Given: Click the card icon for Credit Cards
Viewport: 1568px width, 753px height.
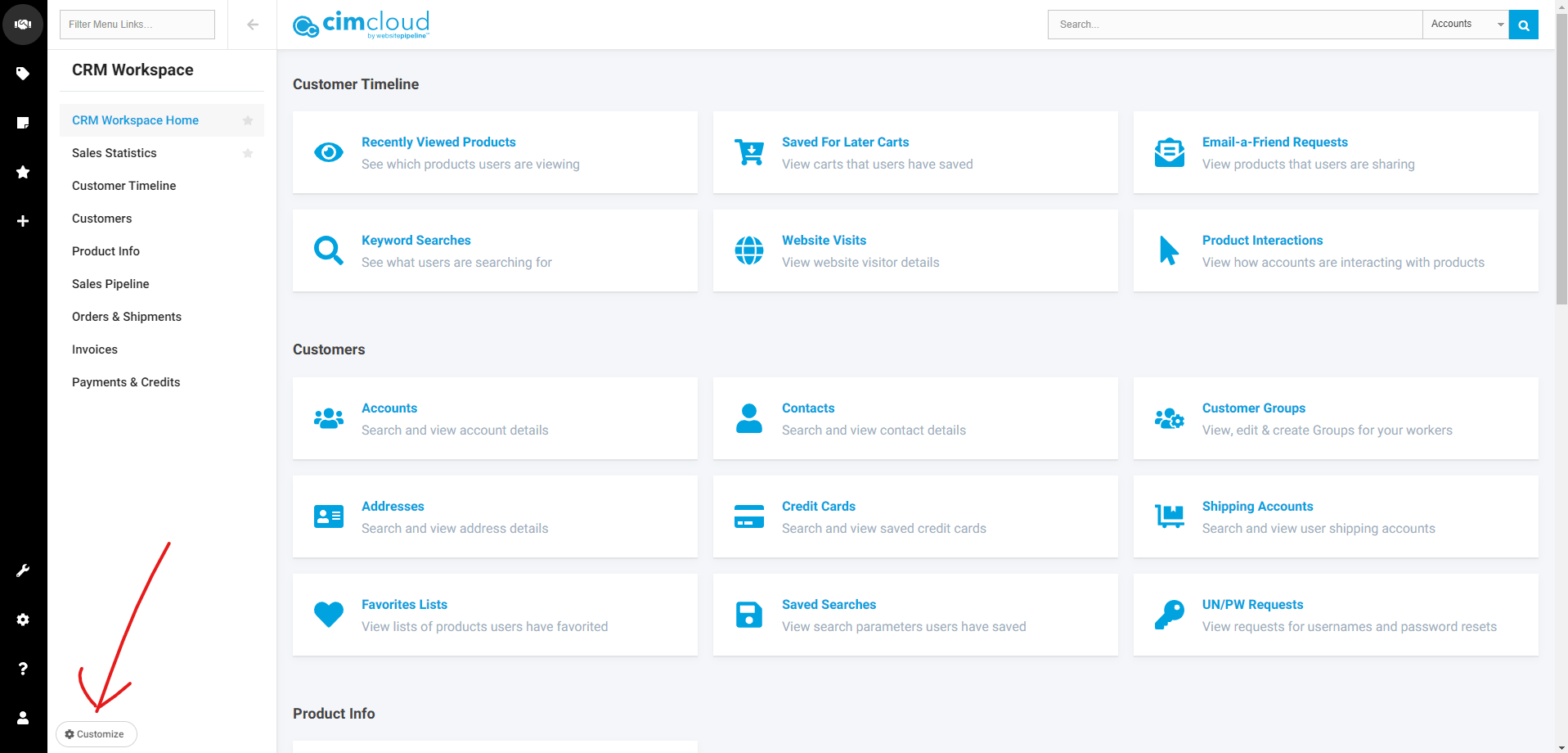Looking at the screenshot, I should pyautogui.click(x=749, y=516).
